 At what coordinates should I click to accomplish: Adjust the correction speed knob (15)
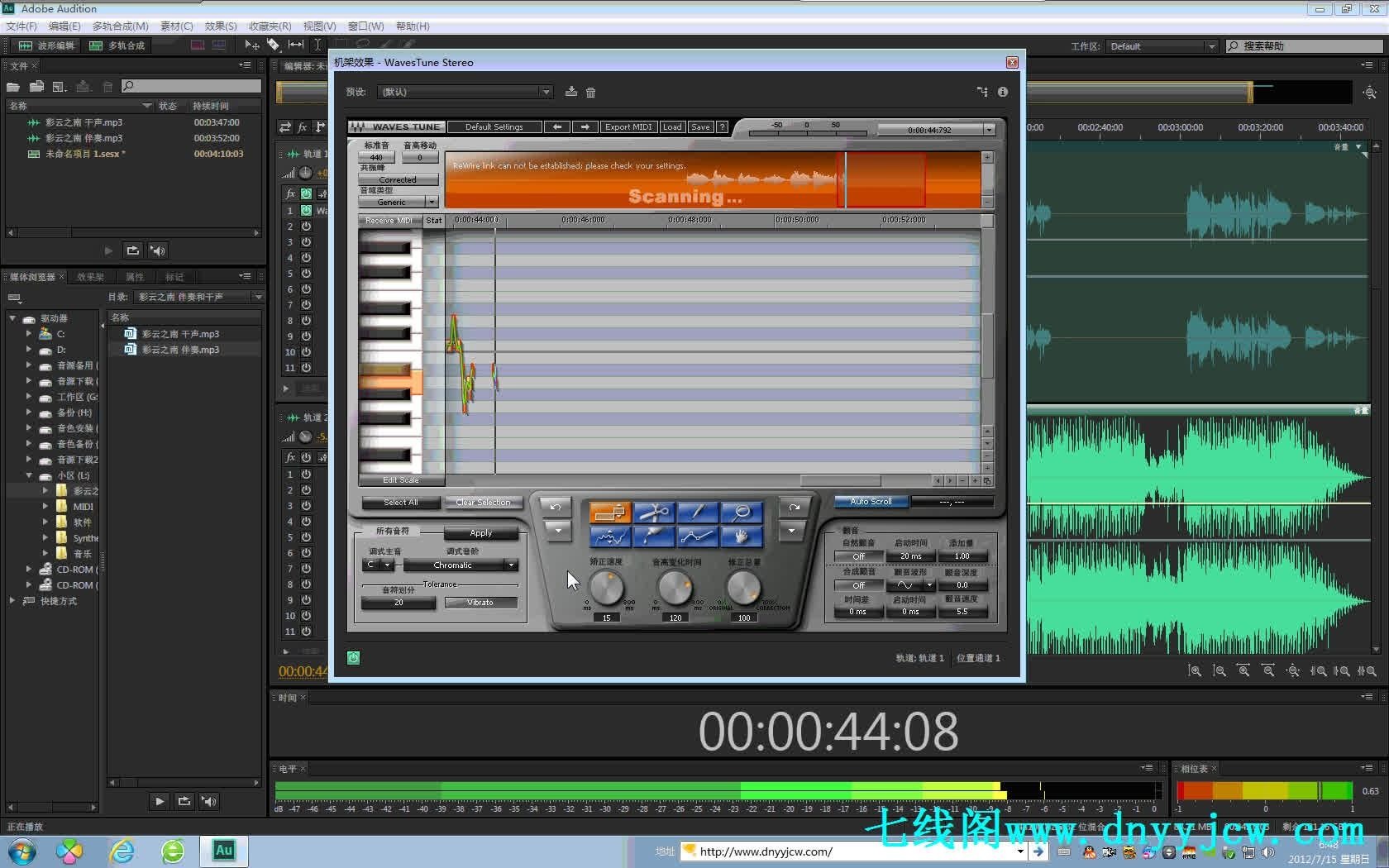pyautogui.click(x=607, y=589)
